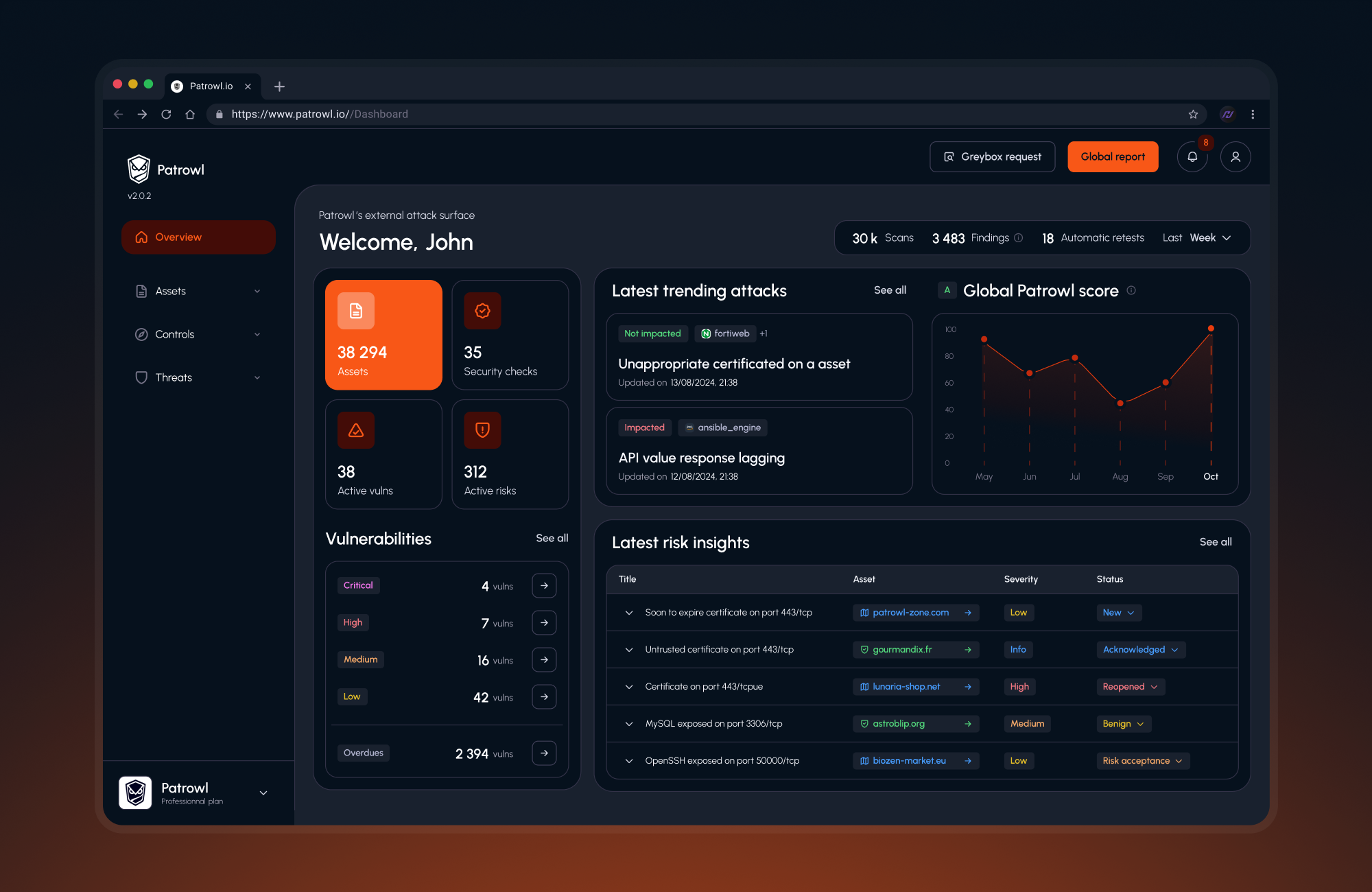
Task: Open the notifications bell icon
Action: click(x=1193, y=156)
